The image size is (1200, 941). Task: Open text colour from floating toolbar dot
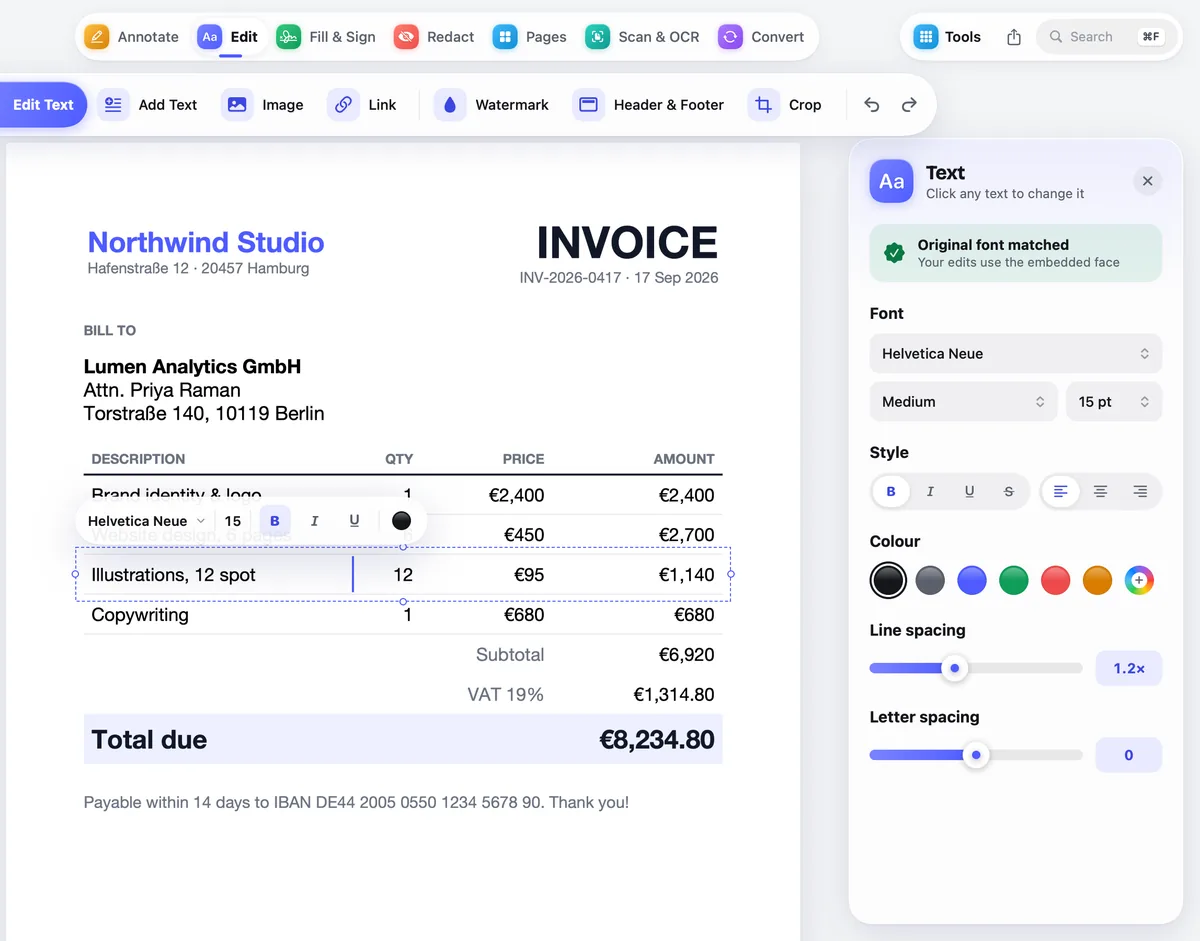(x=402, y=521)
